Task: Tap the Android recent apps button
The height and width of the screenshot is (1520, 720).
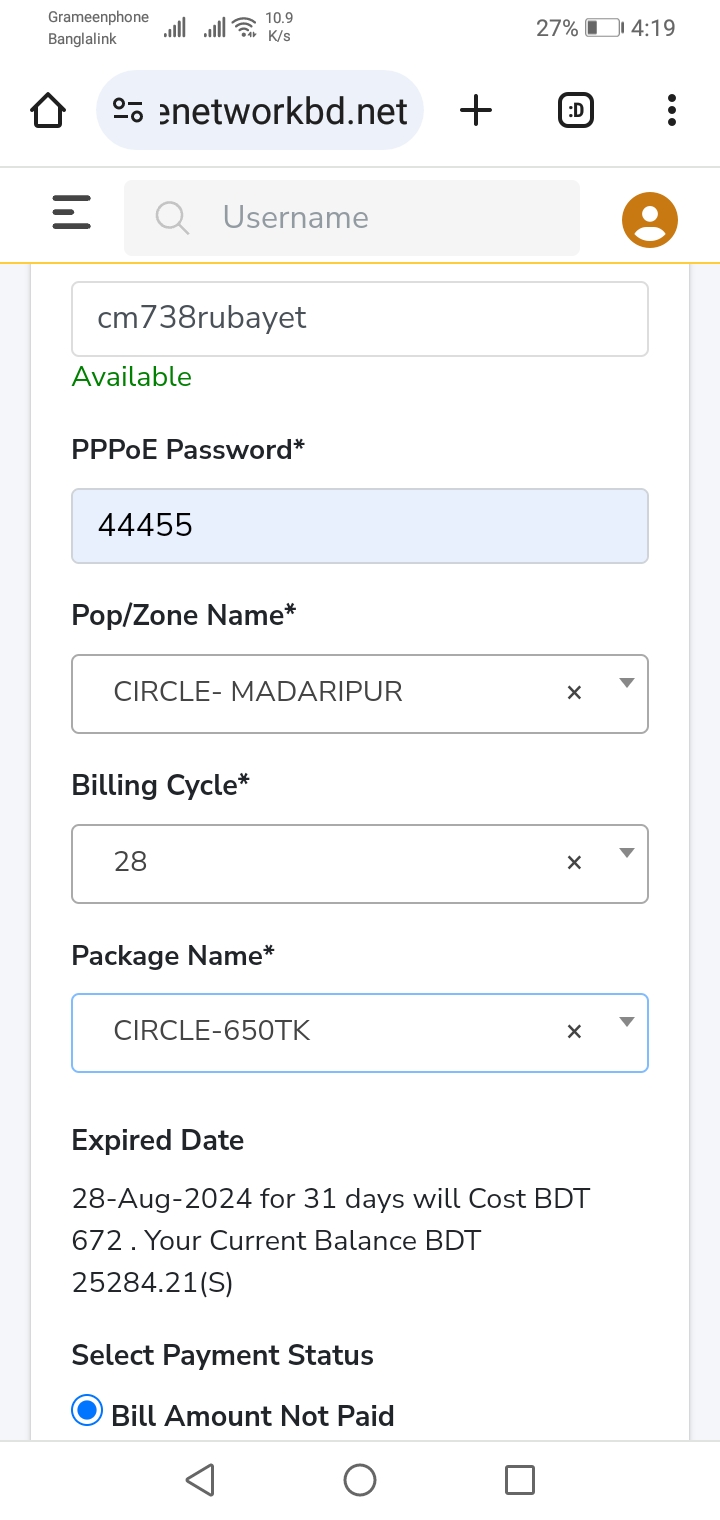Action: (520, 1480)
